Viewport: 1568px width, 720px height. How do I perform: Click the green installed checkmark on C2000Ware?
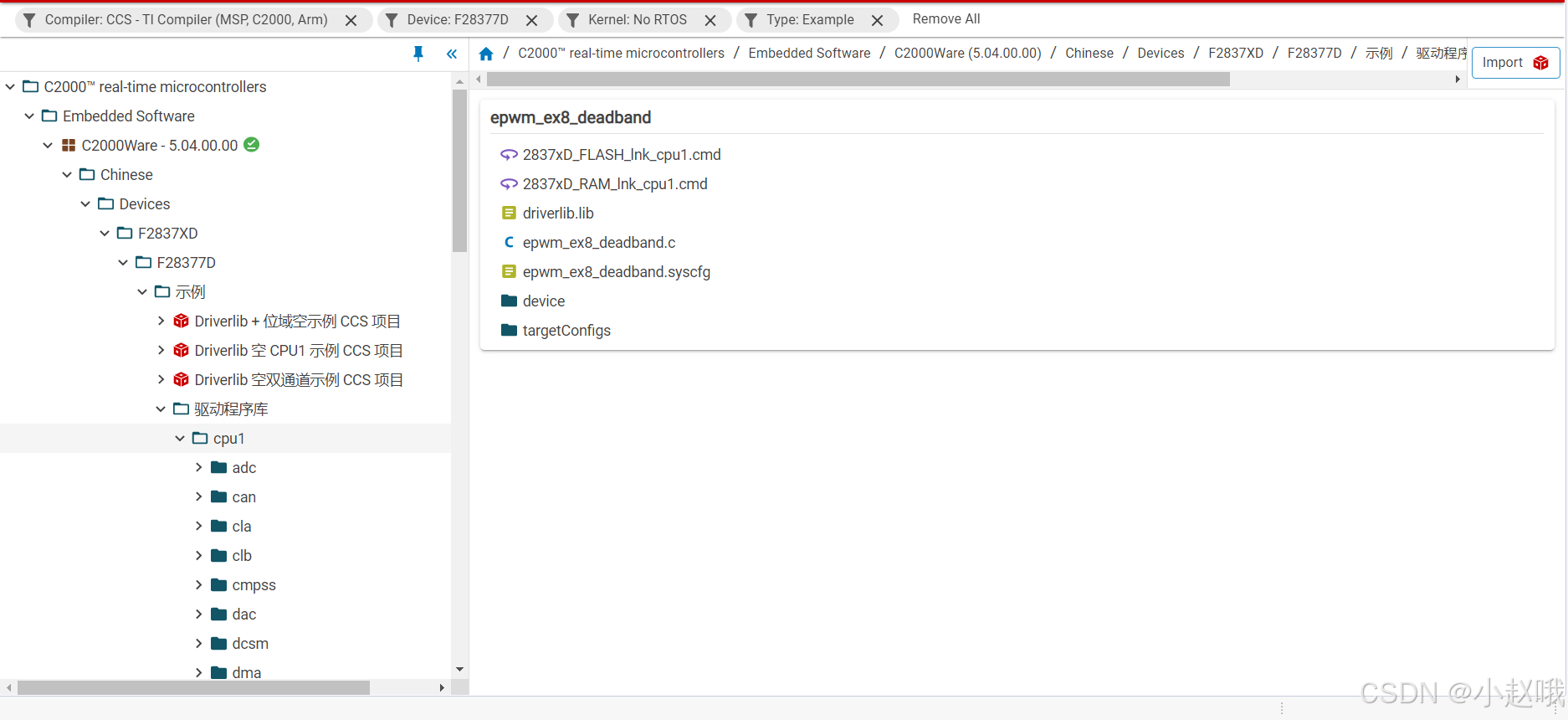tap(252, 145)
